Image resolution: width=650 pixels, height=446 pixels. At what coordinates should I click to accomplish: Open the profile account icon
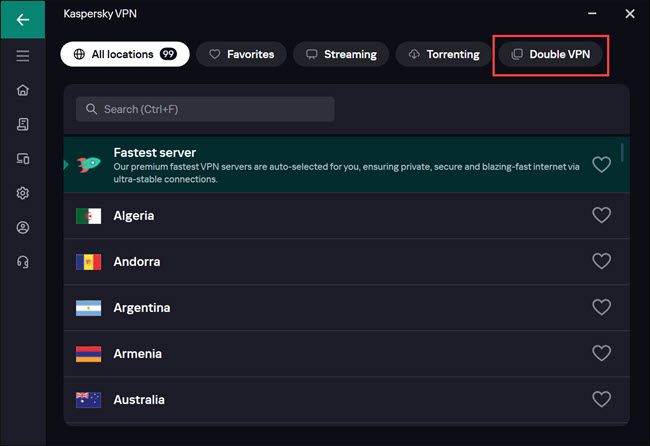(x=22, y=227)
